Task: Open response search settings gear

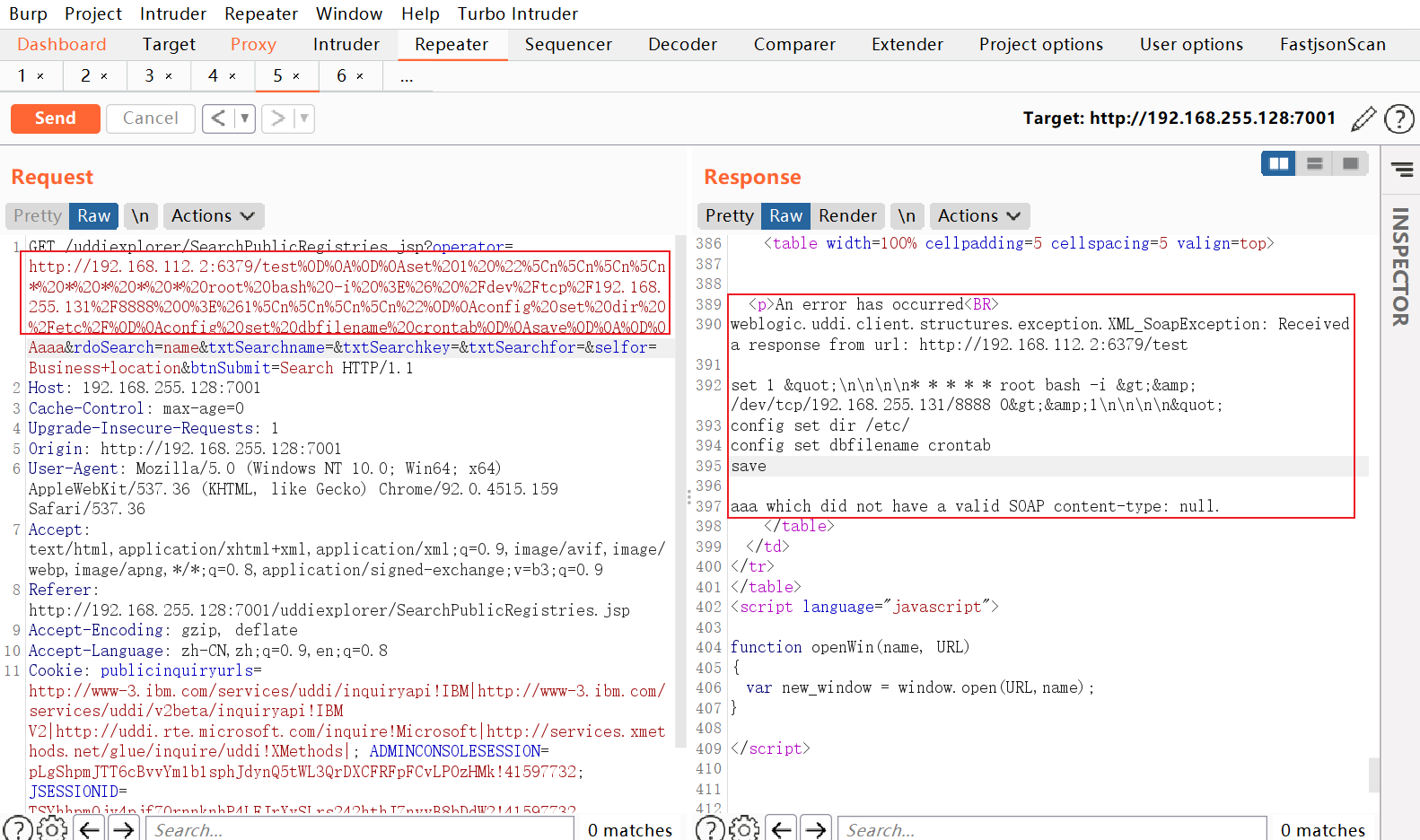Action: 745,829
